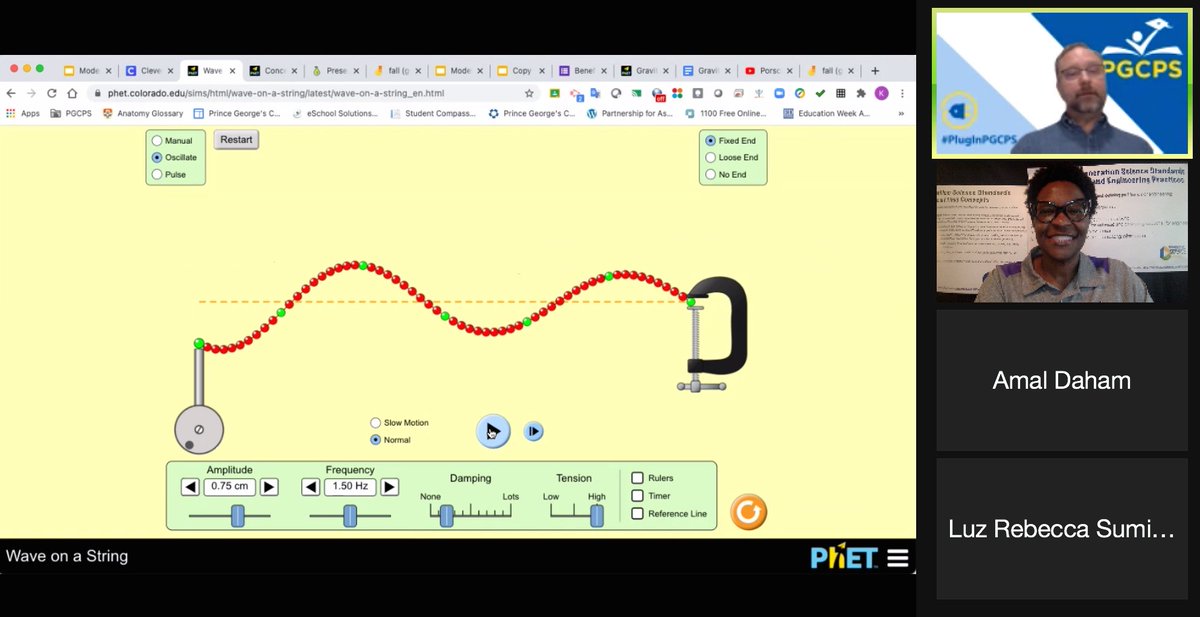This screenshot has width=1200, height=617.
Task: Select the Pulse mode radio button
Action: (x=157, y=174)
